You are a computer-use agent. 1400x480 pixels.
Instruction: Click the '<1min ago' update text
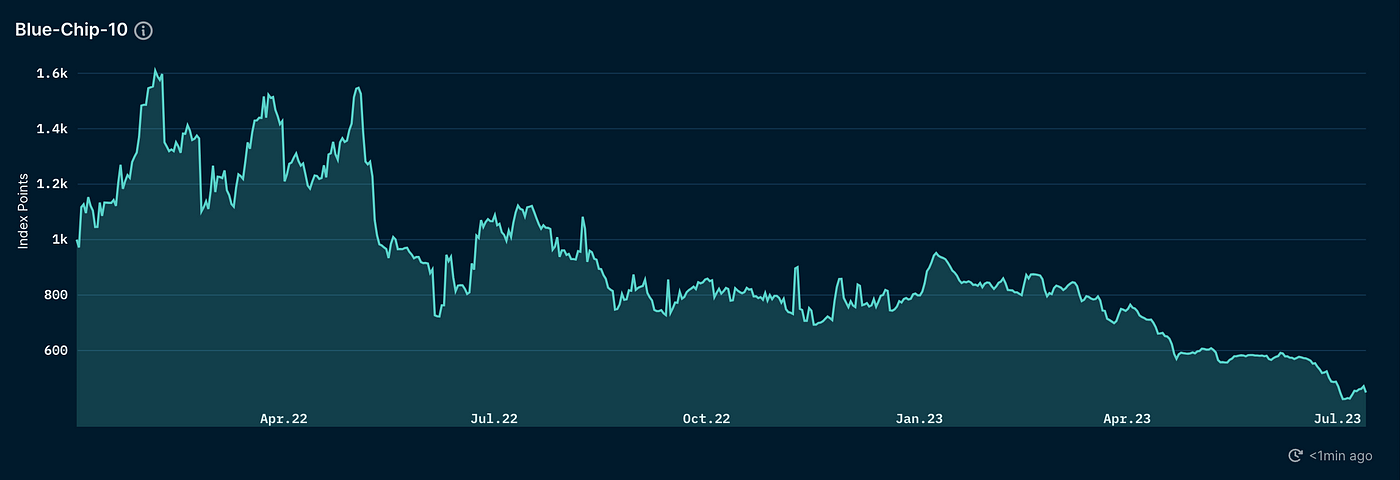[1340, 456]
